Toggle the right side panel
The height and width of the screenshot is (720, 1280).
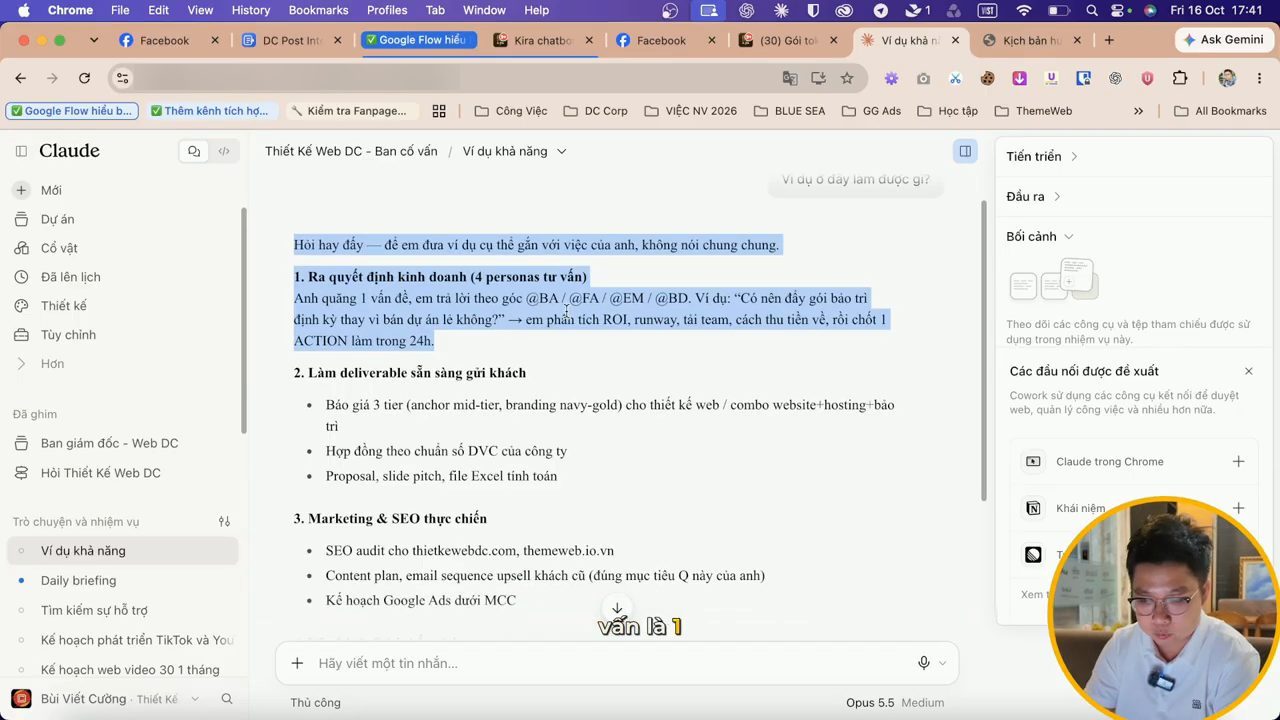tap(965, 151)
